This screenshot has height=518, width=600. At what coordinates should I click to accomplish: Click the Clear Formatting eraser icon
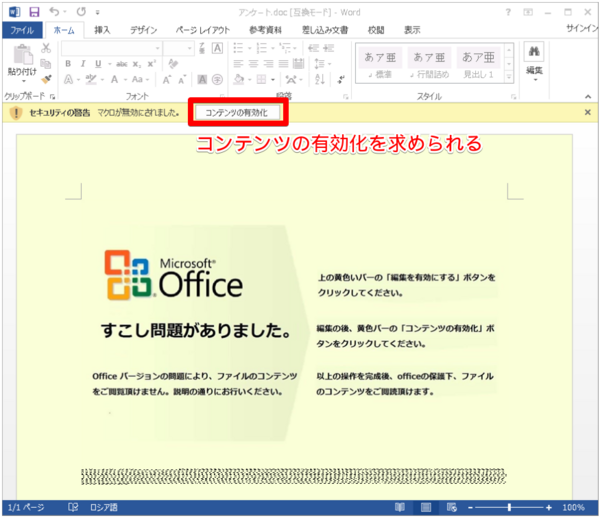point(173,64)
